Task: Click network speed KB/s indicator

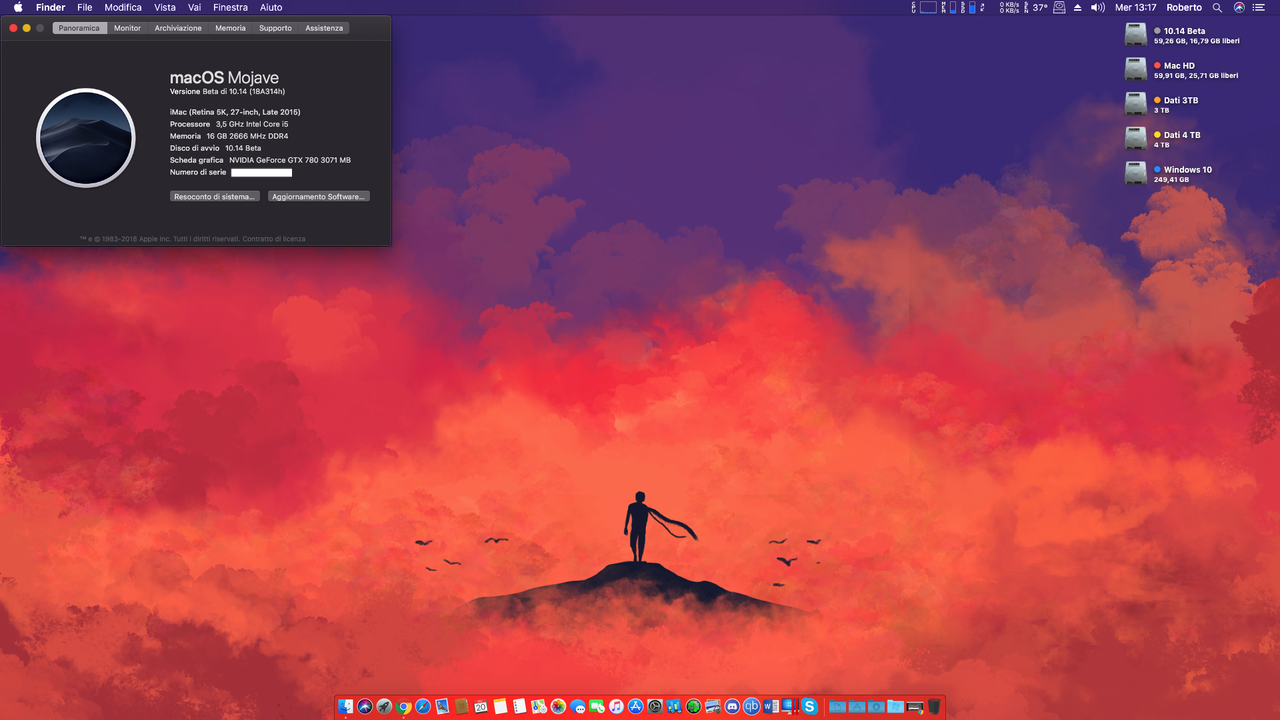Action: click(x=1010, y=7)
